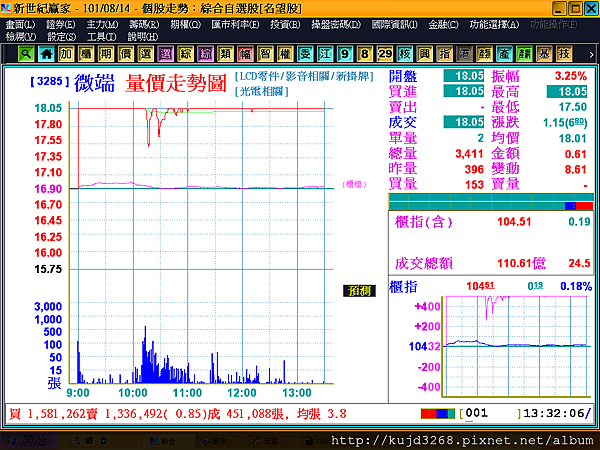Click the buy/sell ratio bar under 買量
The width and height of the screenshot is (600, 450).
(x=491, y=202)
